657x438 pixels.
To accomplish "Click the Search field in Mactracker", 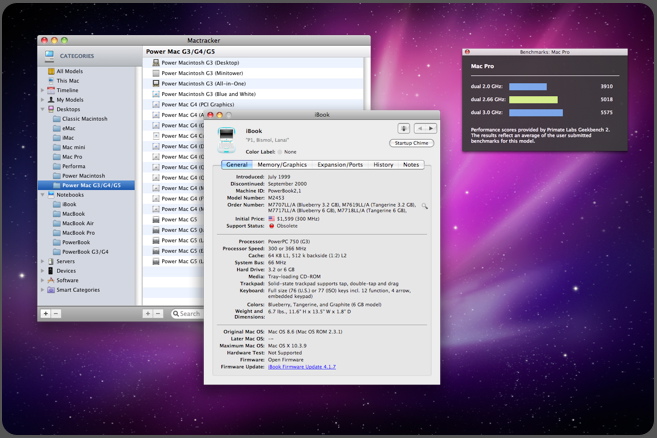I will (187, 314).
